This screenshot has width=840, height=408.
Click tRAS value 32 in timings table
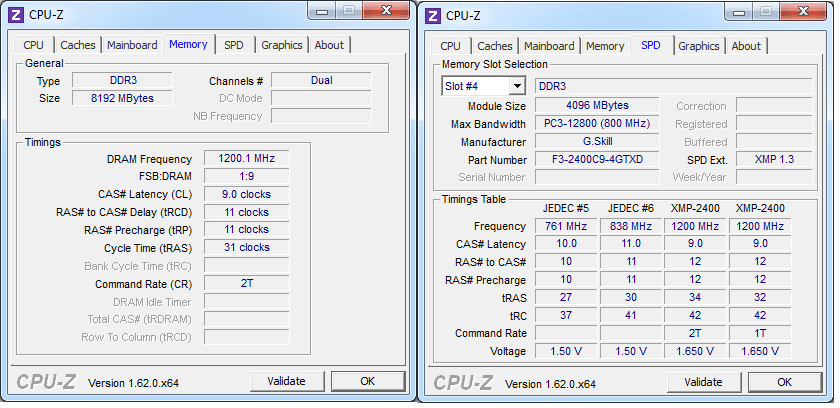pyautogui.click(x=760, y=297)
